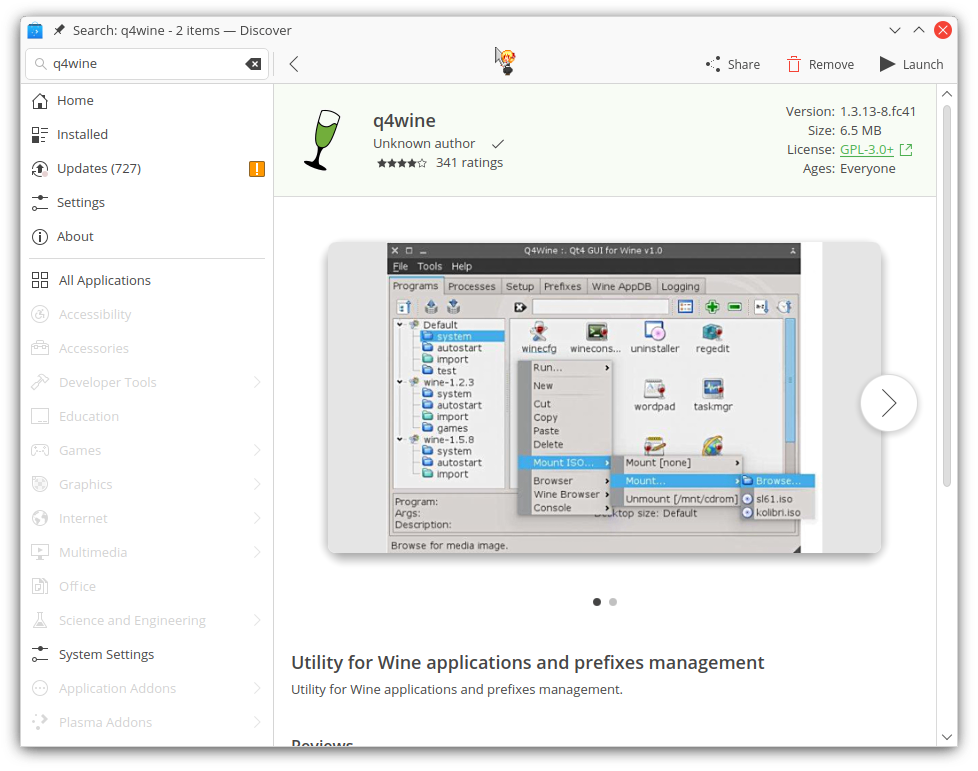
Task: Click the All Applications grid icon
Action: point(40,280)
